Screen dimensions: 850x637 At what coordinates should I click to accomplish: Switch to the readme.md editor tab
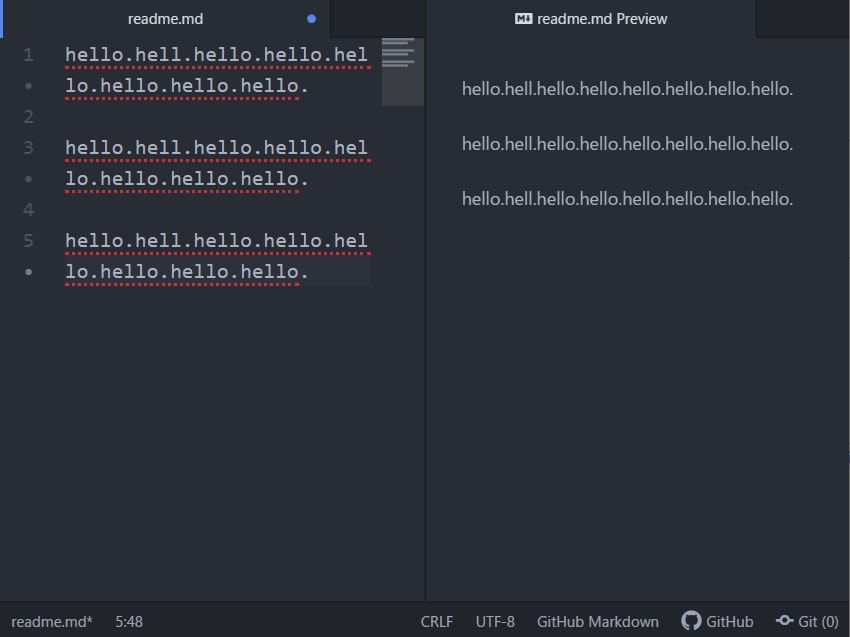click(165, 19)
